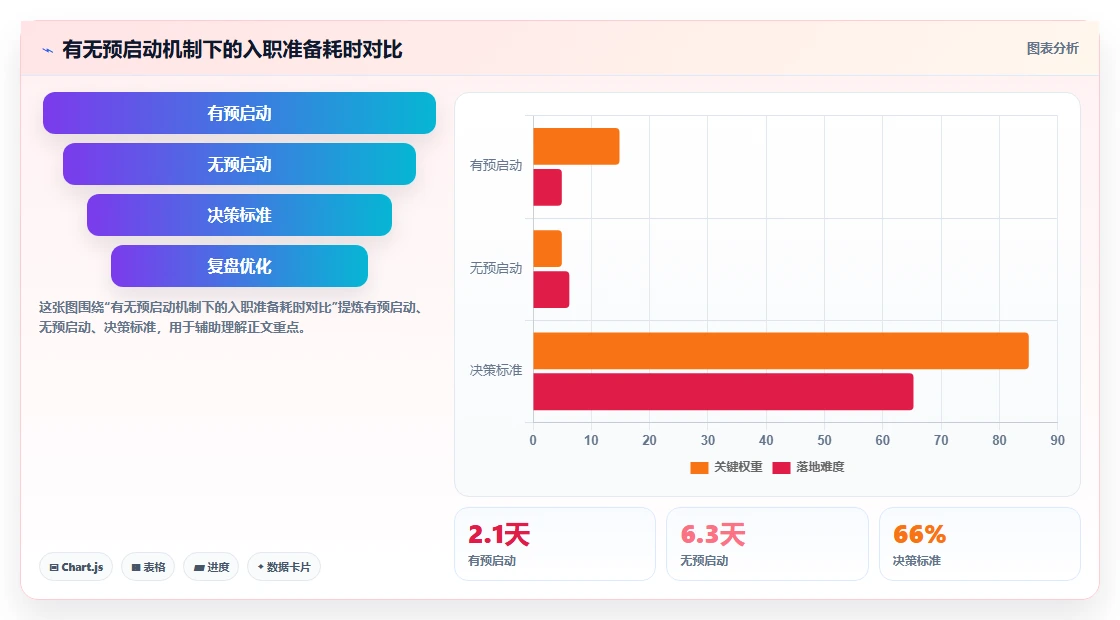Click the x-axis tick label 60
The width and height of the screenshot is (1120, 620).
(883, 441)
